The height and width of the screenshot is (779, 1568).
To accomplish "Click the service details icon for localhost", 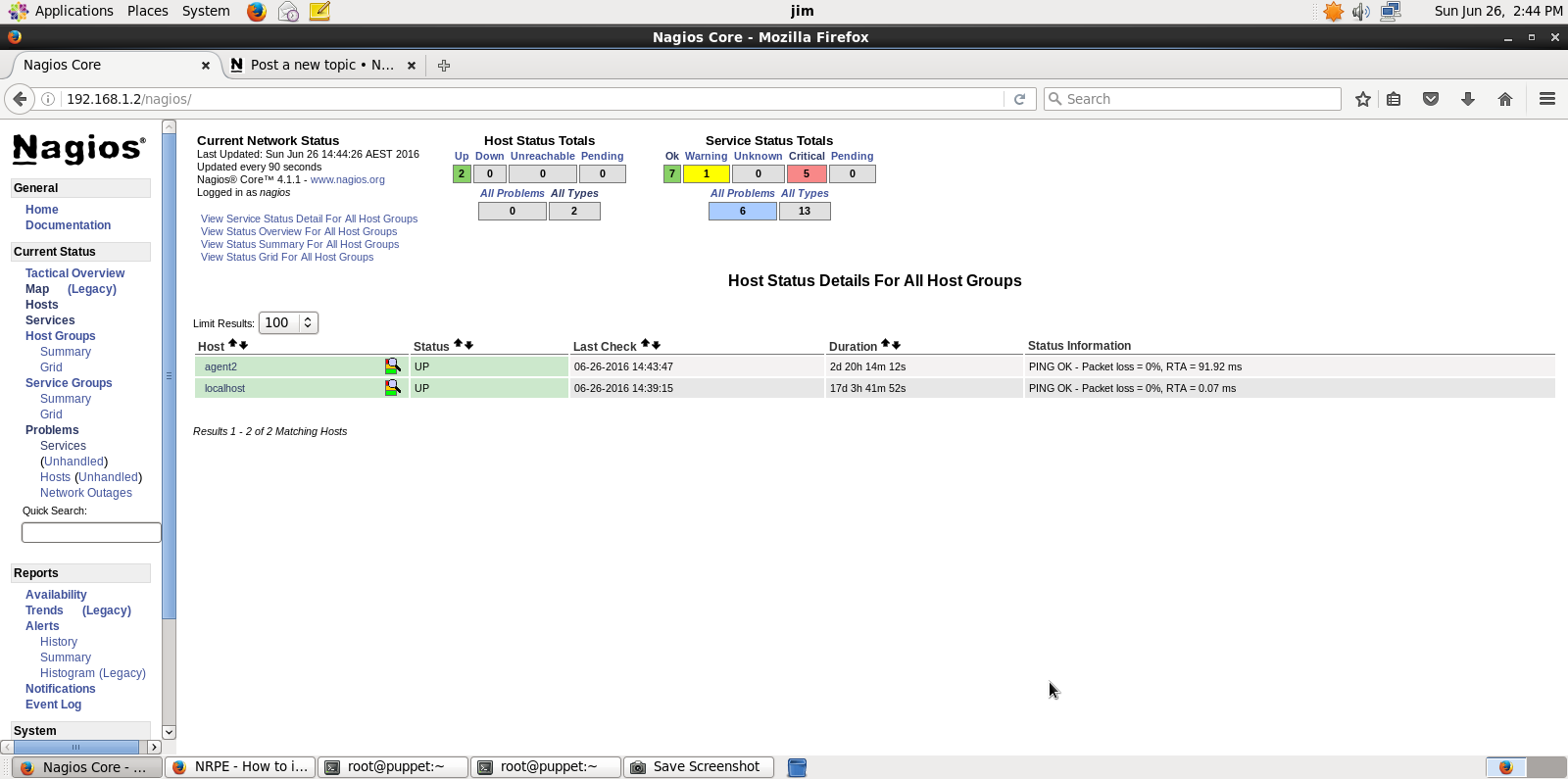I will (392, 388).
